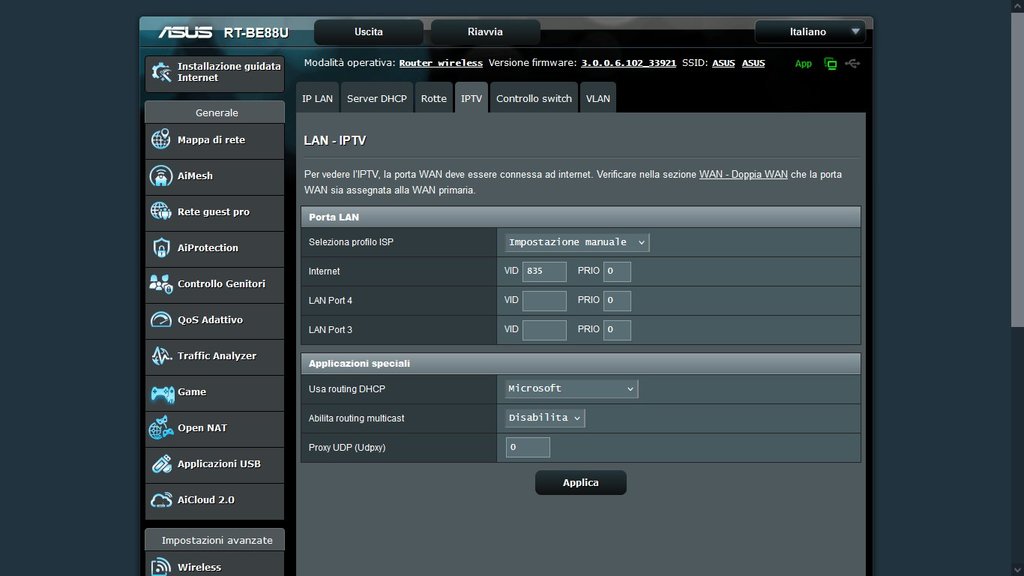Follow the WAN - Doppia WAN link
Image resolution: width=1024 pixels, height=576 pixels.
coord(743,174)
